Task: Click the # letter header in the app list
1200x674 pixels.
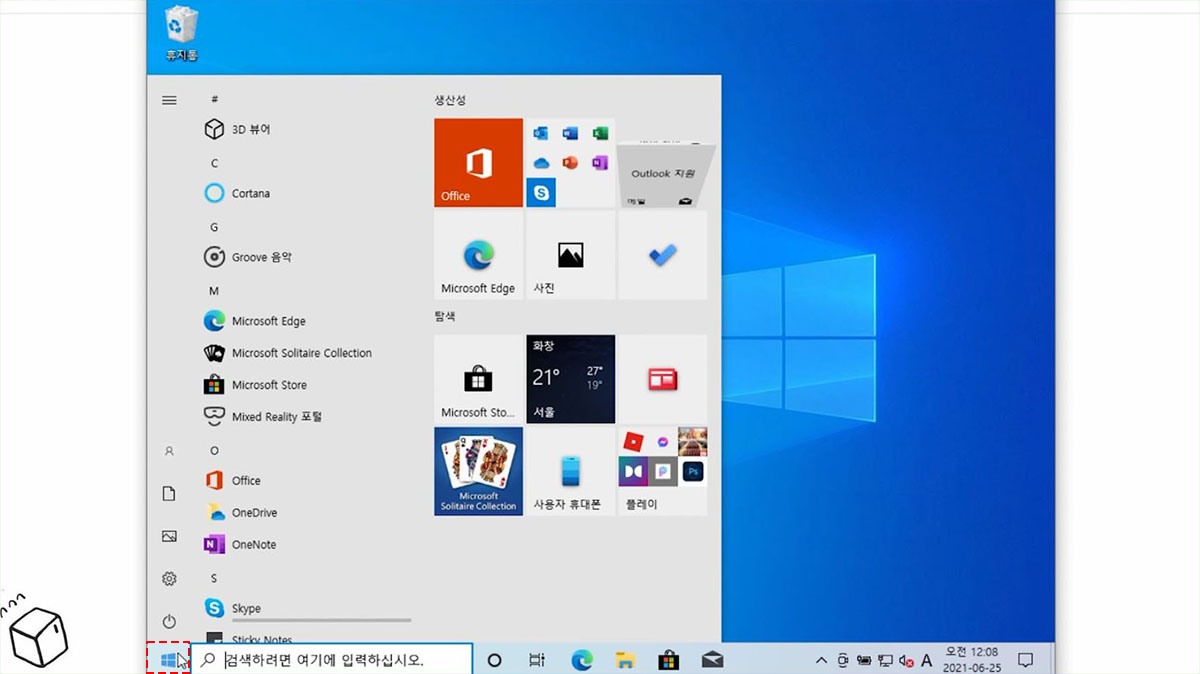Action: point(215,99)
